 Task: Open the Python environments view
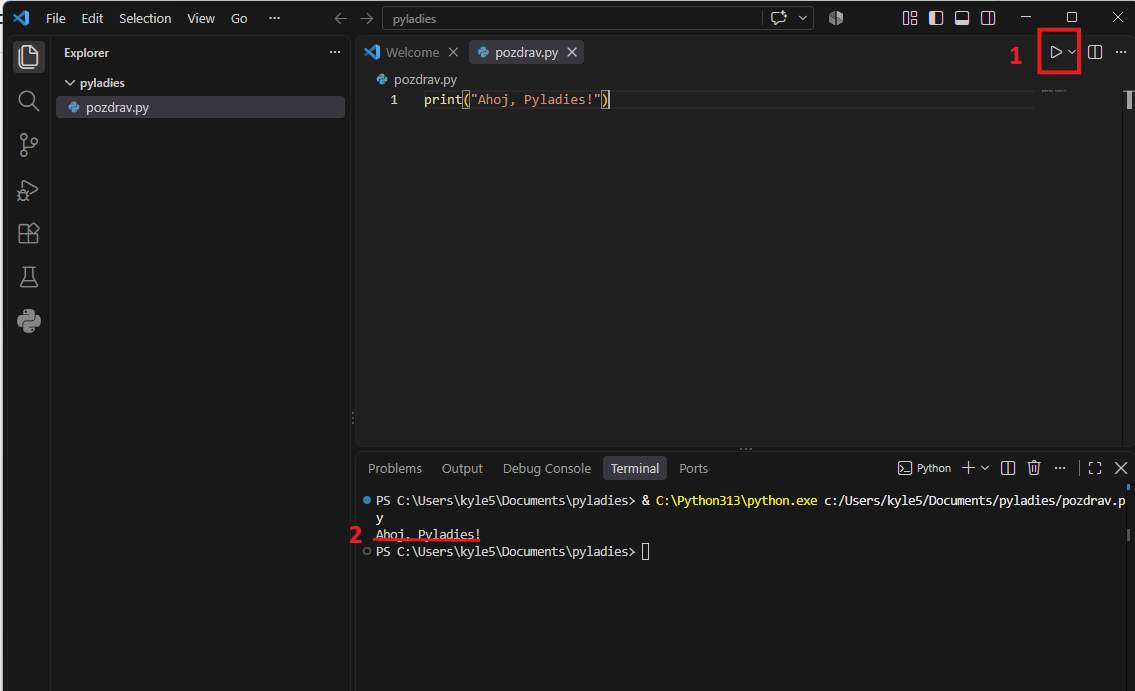(28, 321)
